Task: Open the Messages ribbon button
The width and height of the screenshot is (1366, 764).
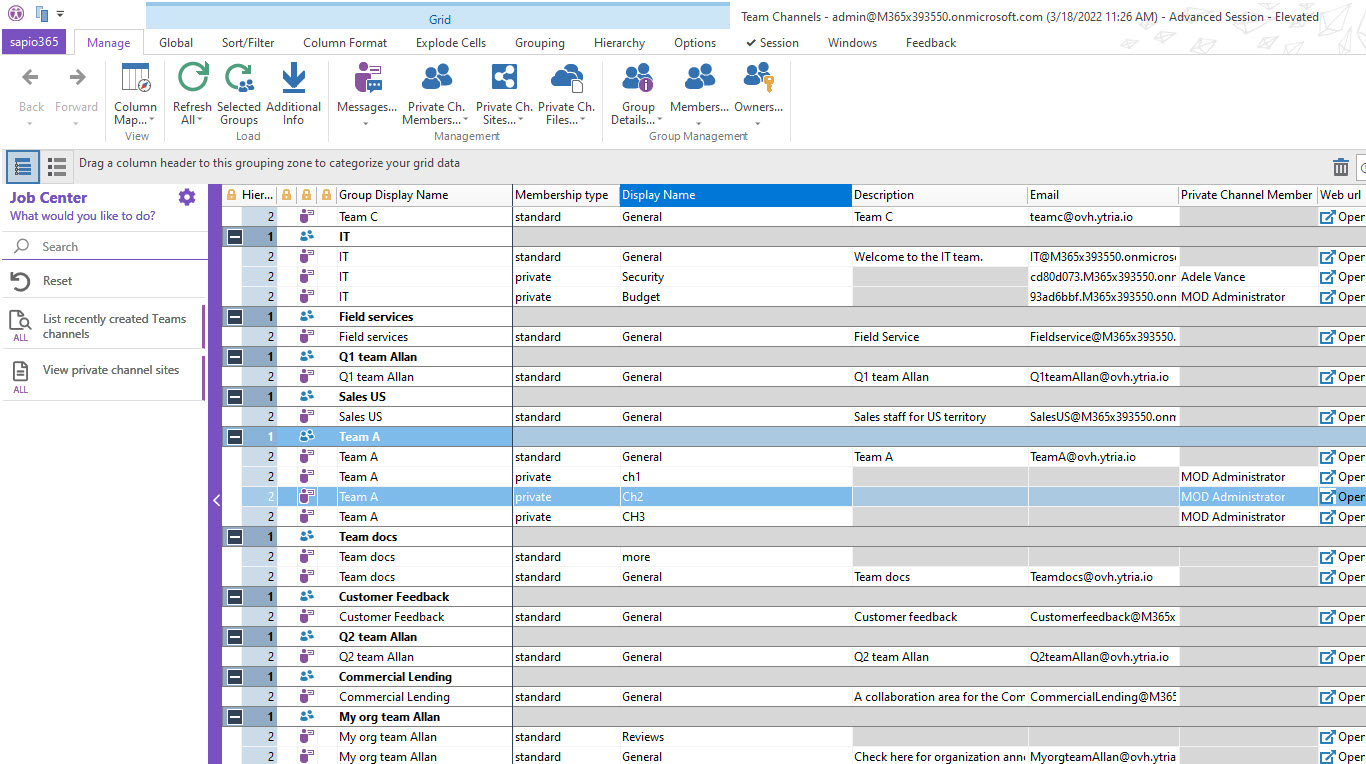Action: pos(366,79)
